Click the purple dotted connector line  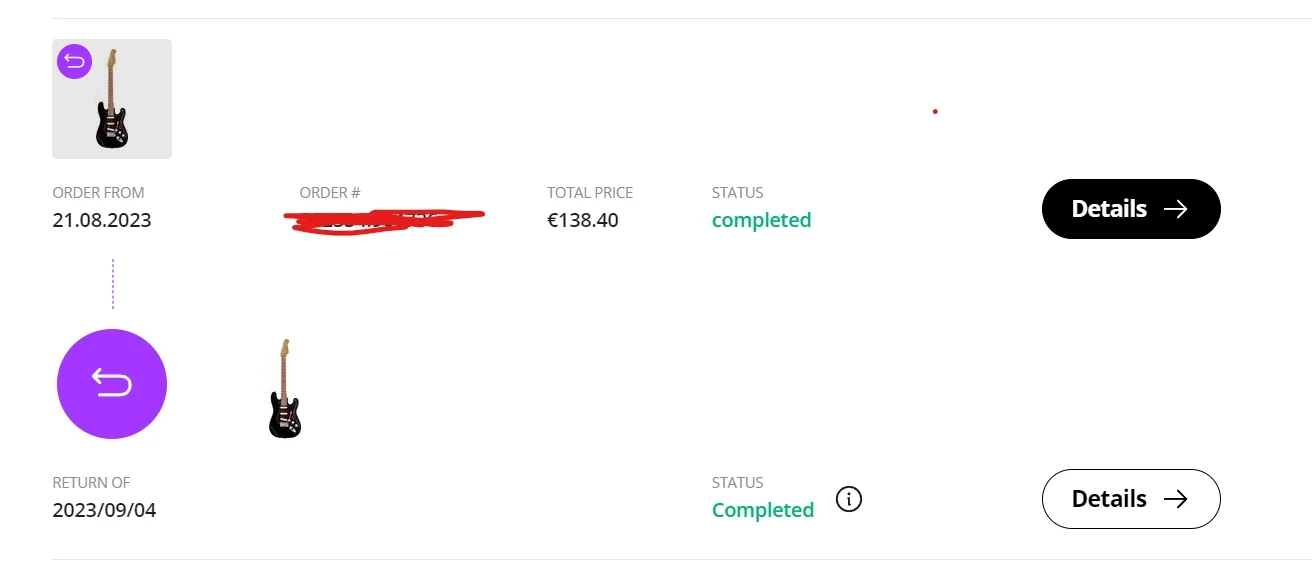tap(113, 284)
